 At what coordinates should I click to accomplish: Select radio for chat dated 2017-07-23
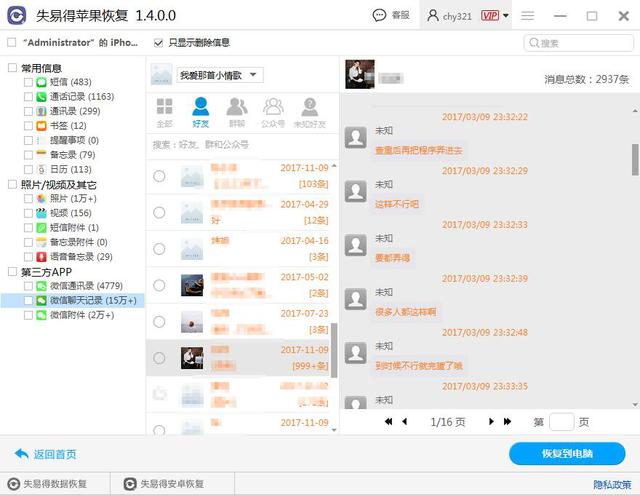(159, 322)
